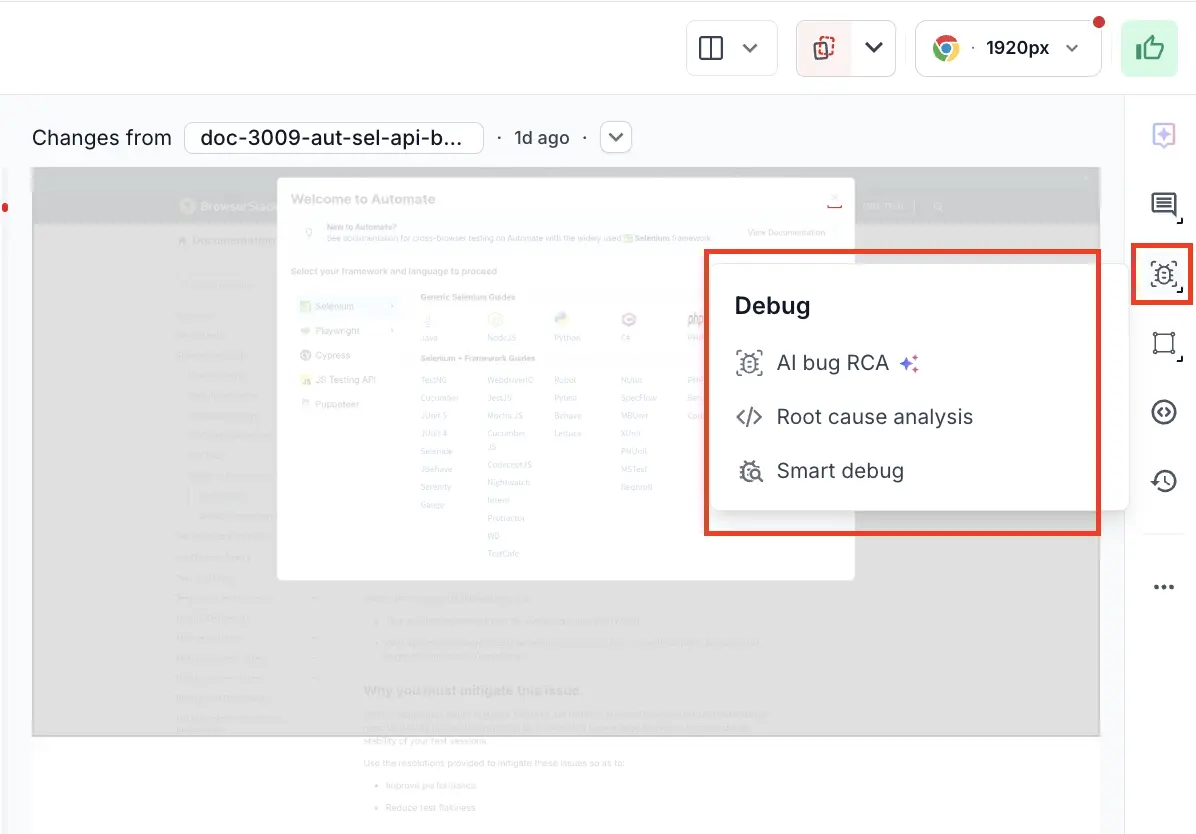Click the Debug bug icon in sidebar
This screenshot has width=1196, height=834.
coord(1164,274)
